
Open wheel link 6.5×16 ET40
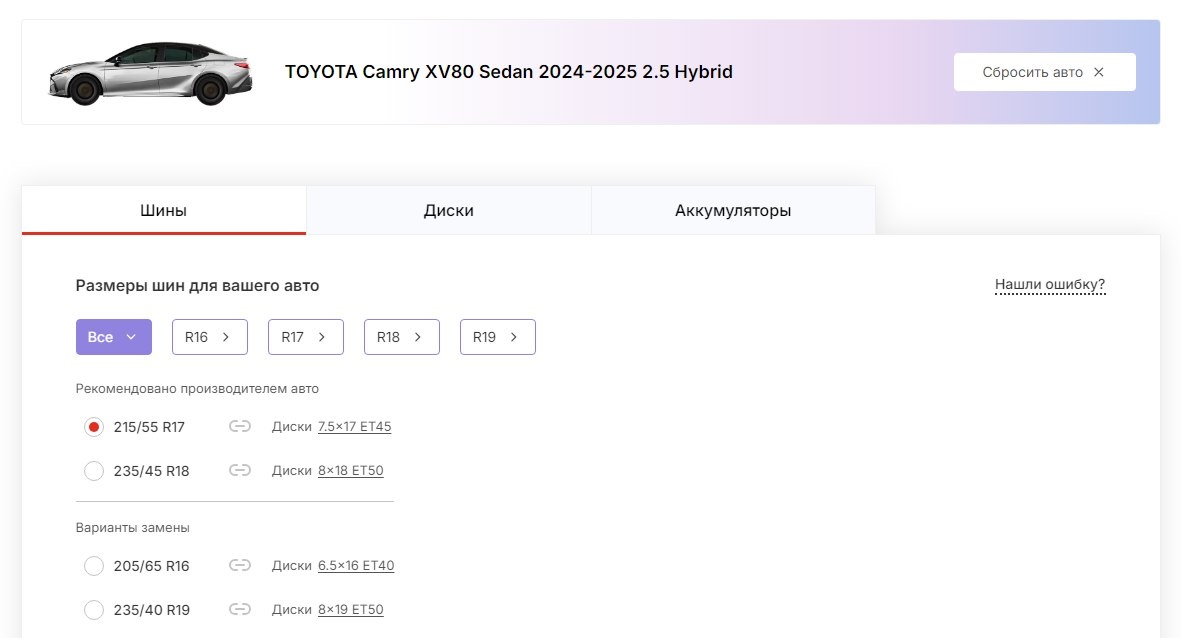click(x=356, y=565)
